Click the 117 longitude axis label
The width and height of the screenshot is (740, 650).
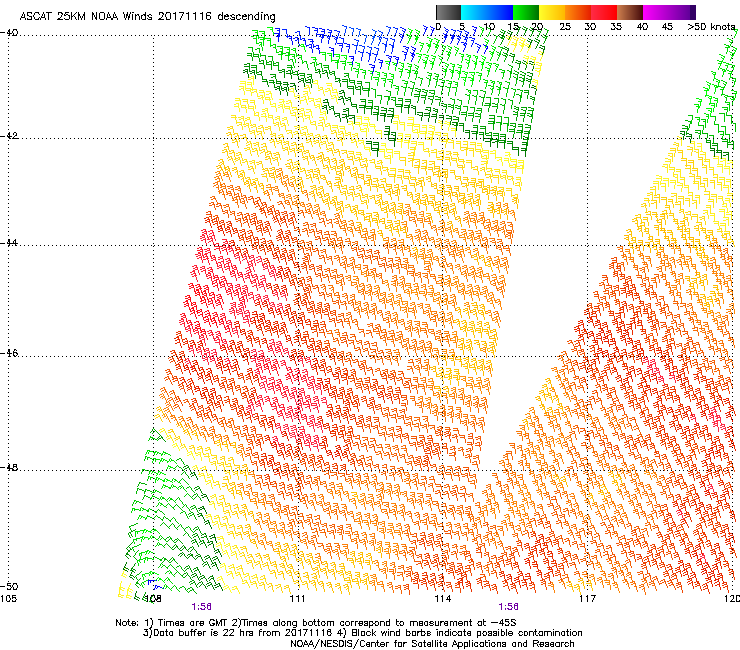(587, 599)
